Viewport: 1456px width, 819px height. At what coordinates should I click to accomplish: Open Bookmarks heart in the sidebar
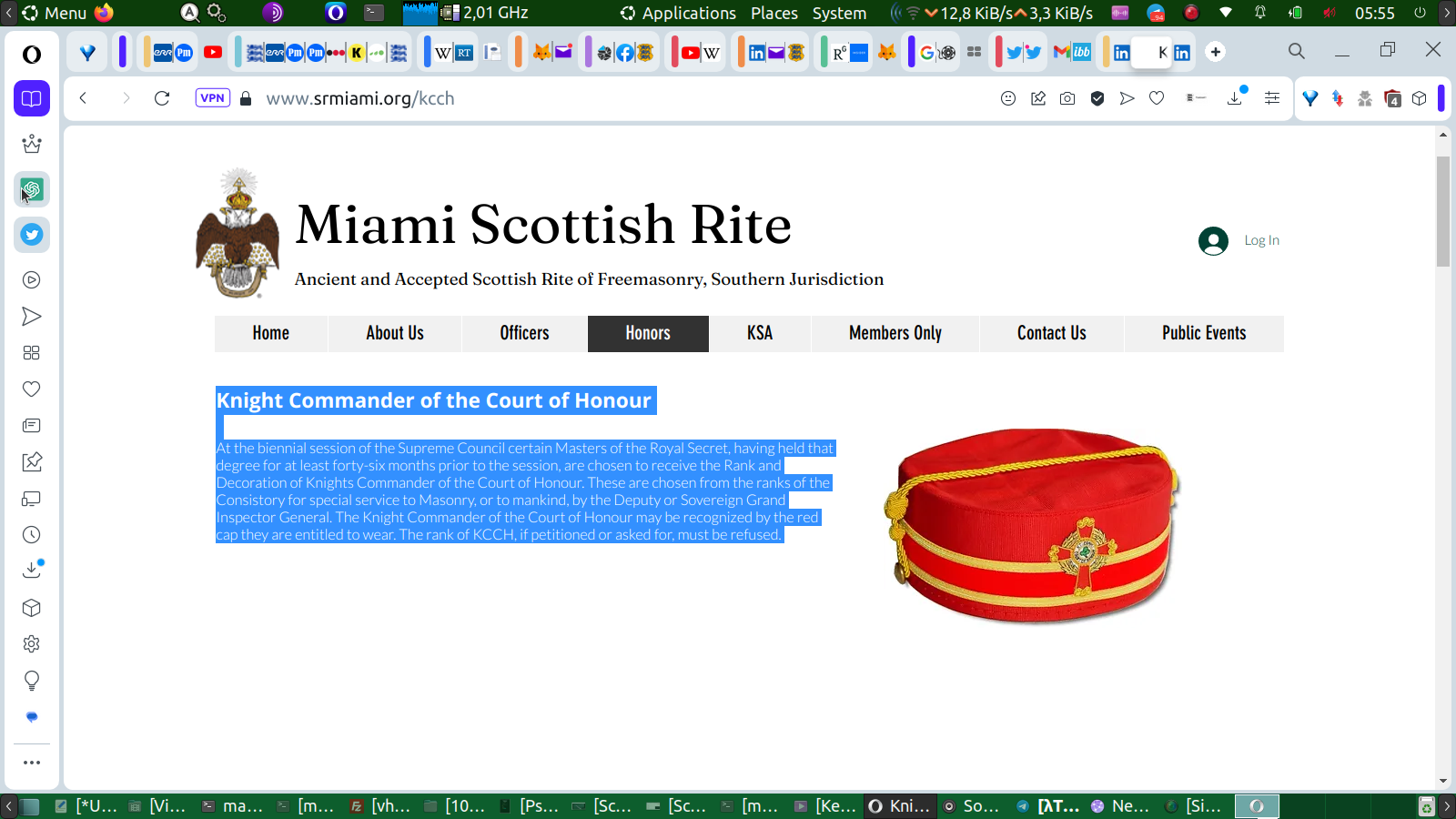[x=32, y=389]
